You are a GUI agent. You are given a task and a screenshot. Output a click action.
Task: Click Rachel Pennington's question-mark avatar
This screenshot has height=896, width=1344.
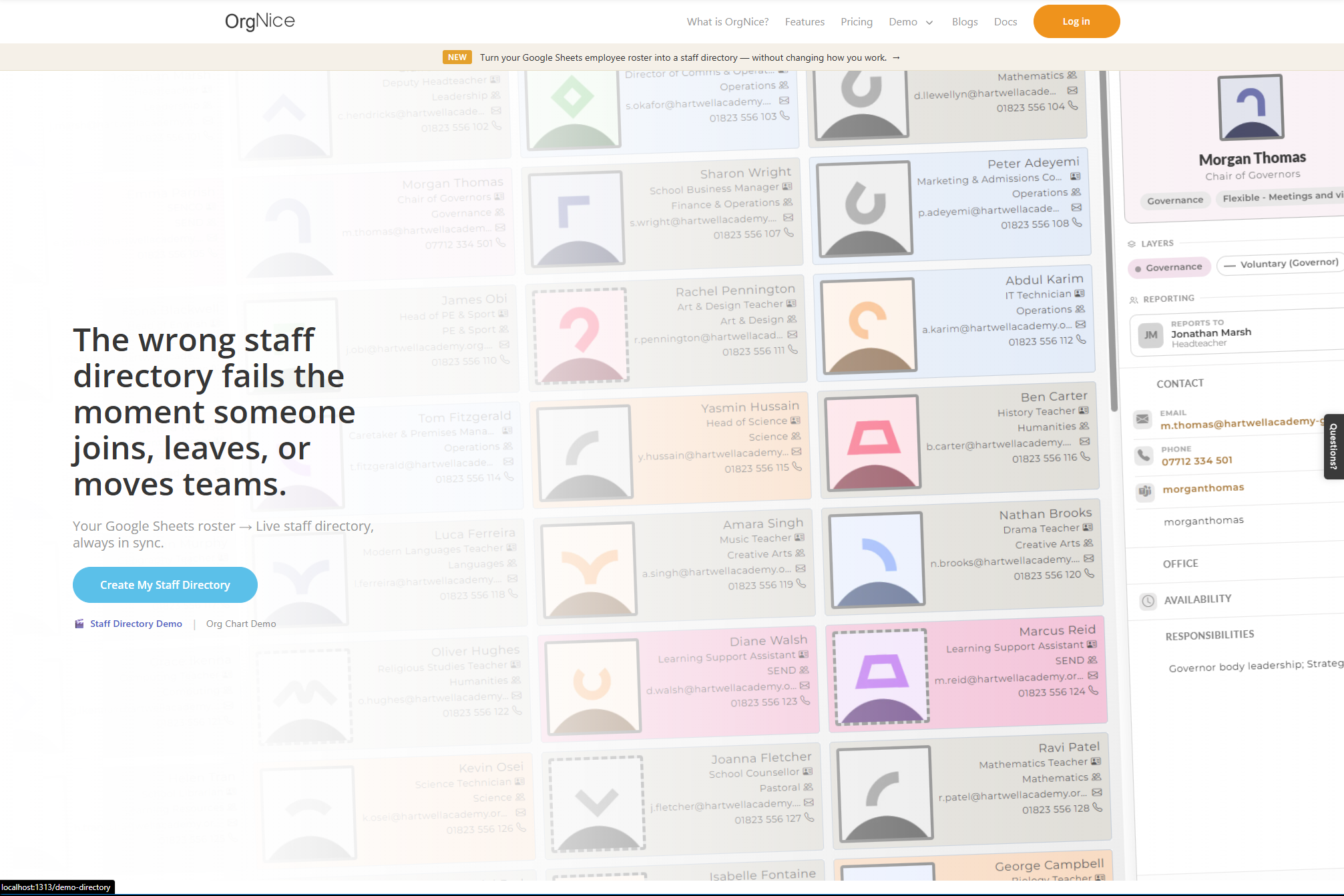[x=580, y=335]
